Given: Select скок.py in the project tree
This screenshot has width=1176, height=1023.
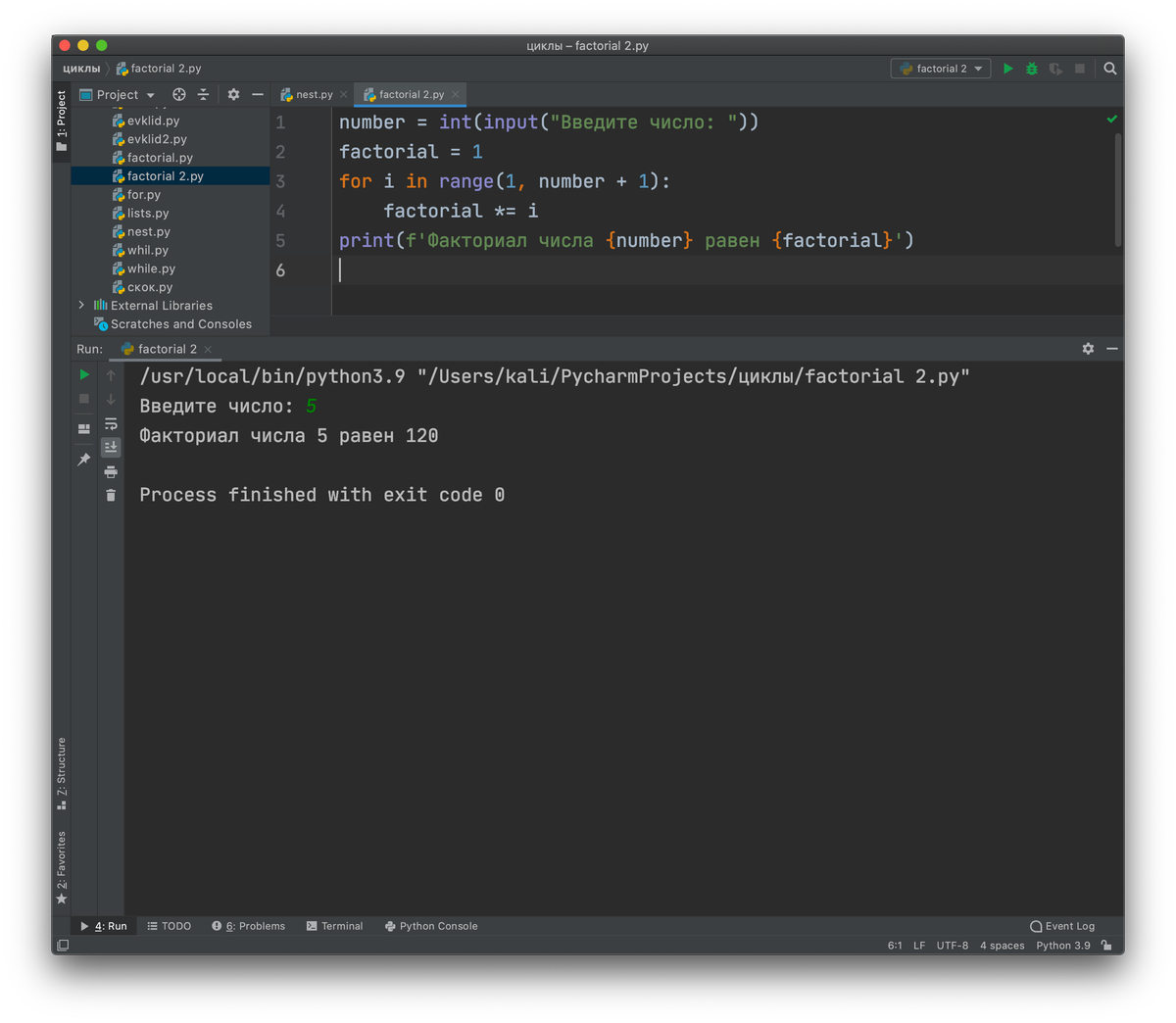Looking at the screenshot, I should pyautogui.click(x=170, y=287).
